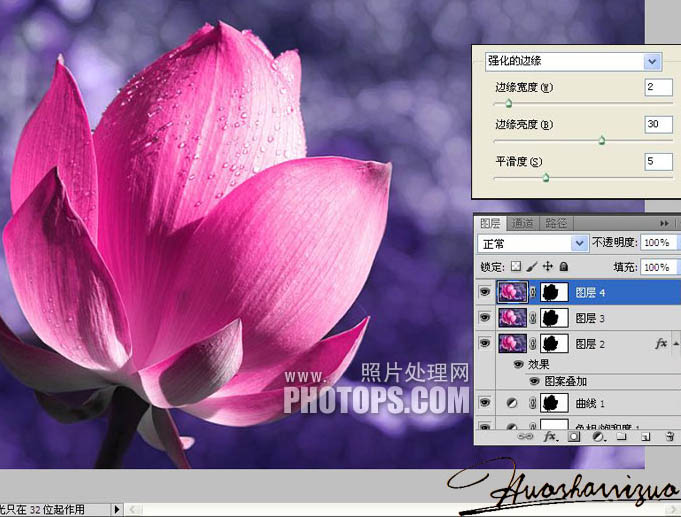Enable lock transparent pixels icon
681x517 pixels.
pos(516,267)
